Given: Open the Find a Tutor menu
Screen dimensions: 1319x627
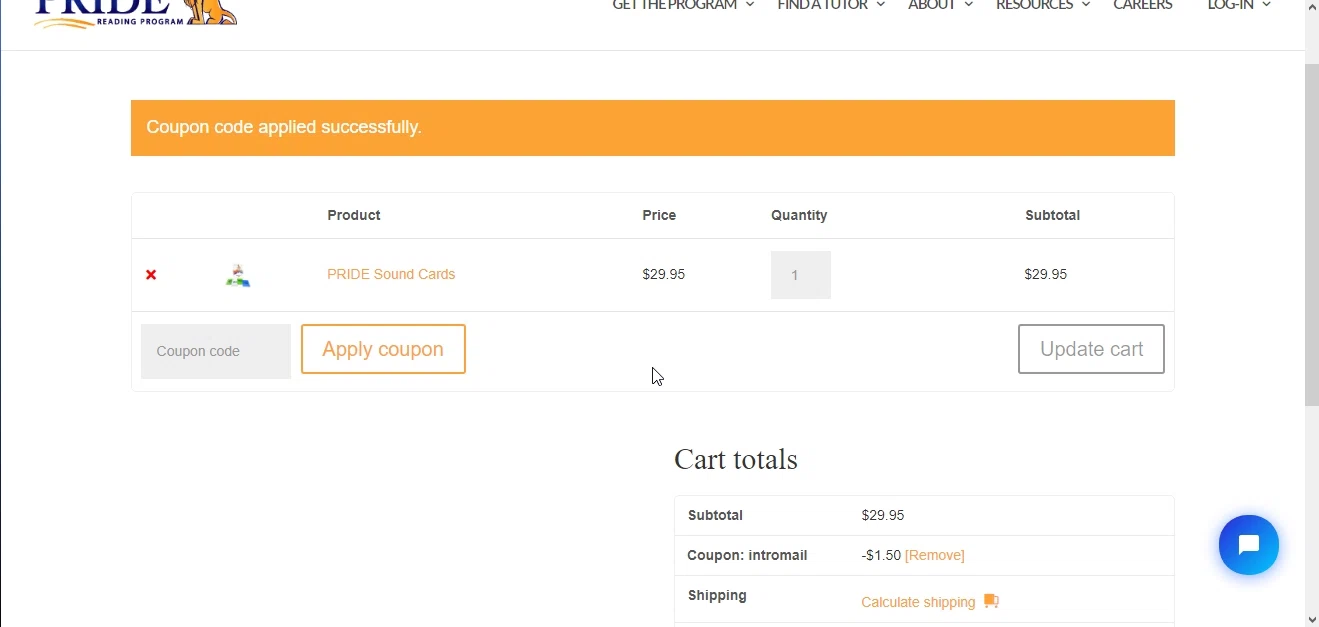Looking at the screenshot, I should (823, 6).
